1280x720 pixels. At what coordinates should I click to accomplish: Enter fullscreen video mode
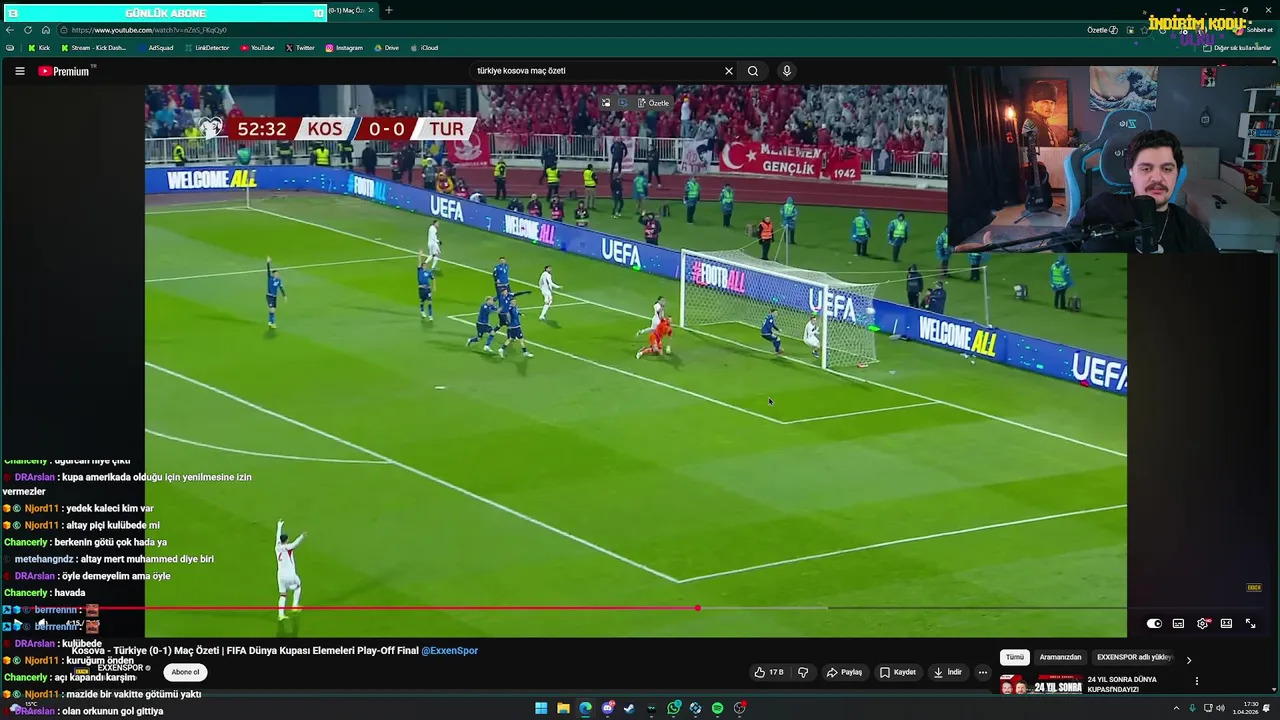click(x=1250, y=623)
